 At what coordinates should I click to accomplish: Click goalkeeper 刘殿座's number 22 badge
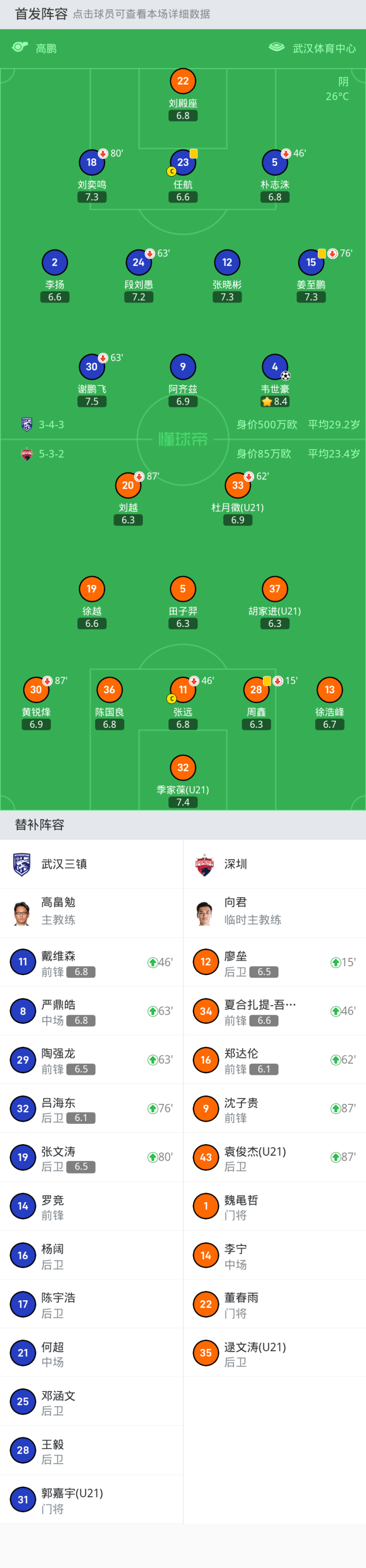pos(183,81)
